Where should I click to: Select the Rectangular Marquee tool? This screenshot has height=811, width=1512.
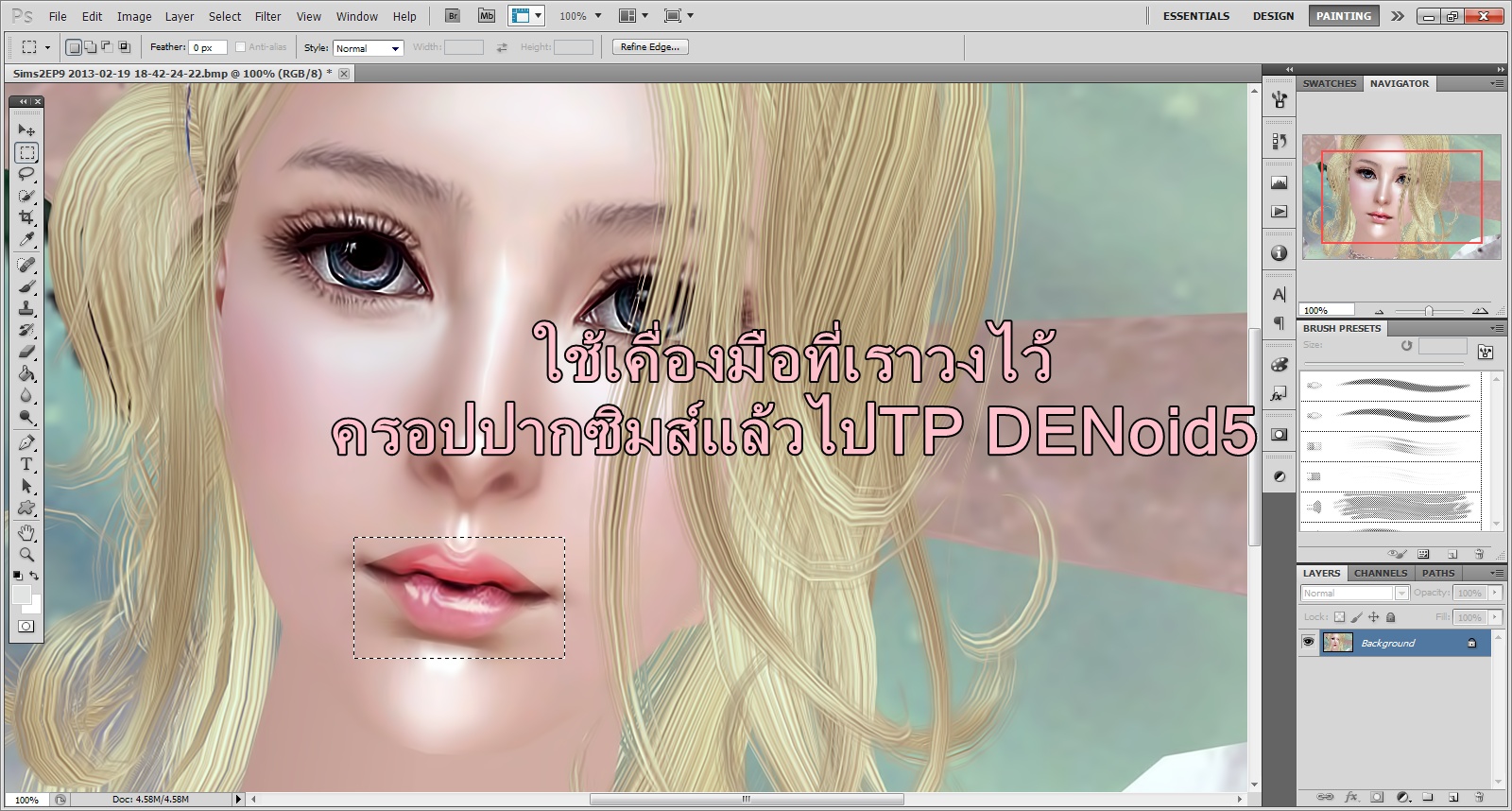point(26,152)
